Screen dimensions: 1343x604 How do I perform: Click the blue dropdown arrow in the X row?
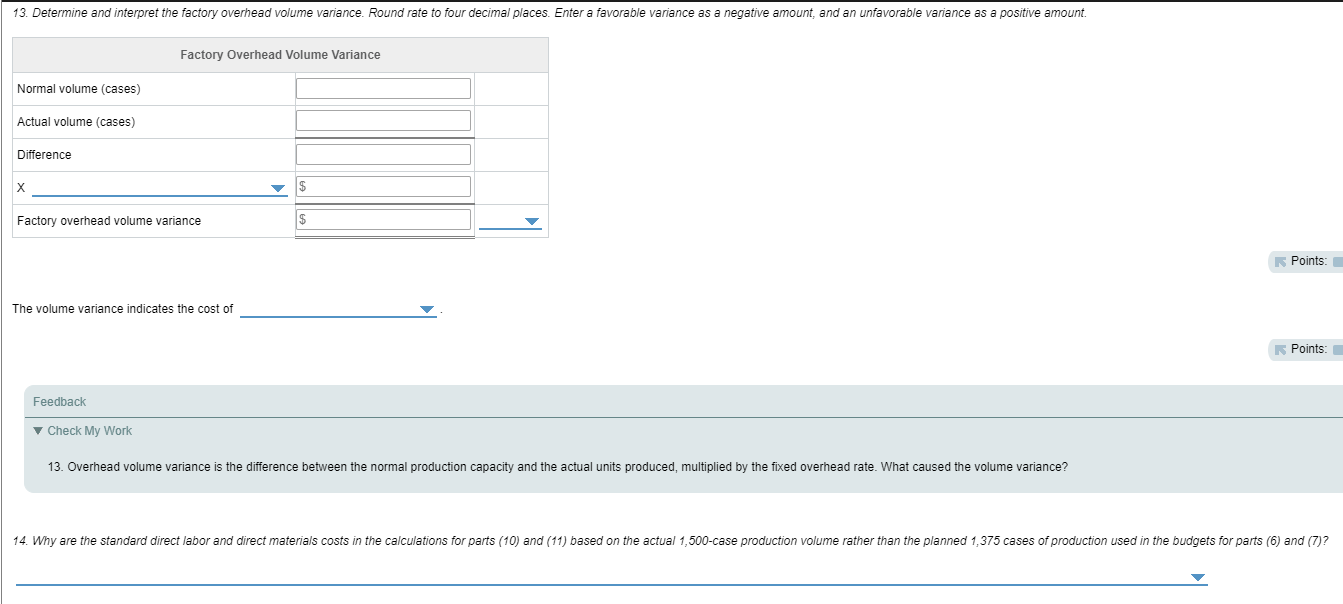277,186
